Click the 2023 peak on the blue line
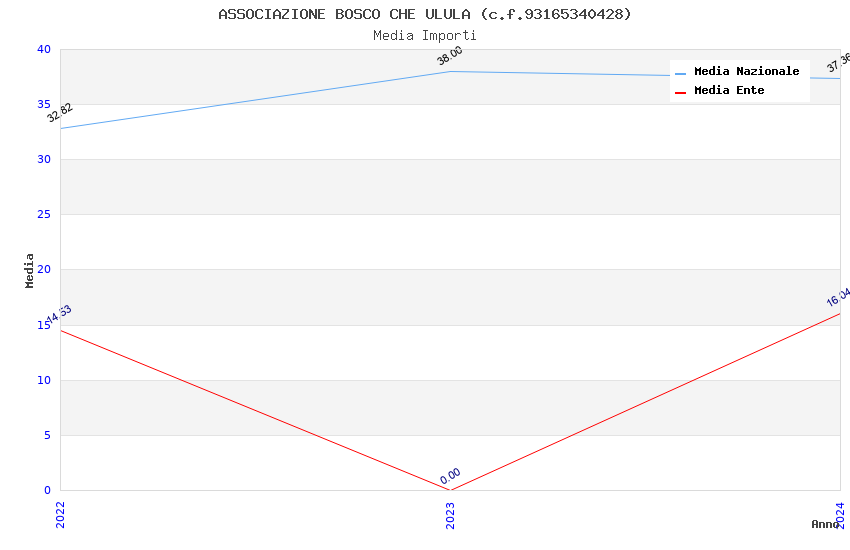The height and width of the screenshot is (550, 850). pos(450,72)
